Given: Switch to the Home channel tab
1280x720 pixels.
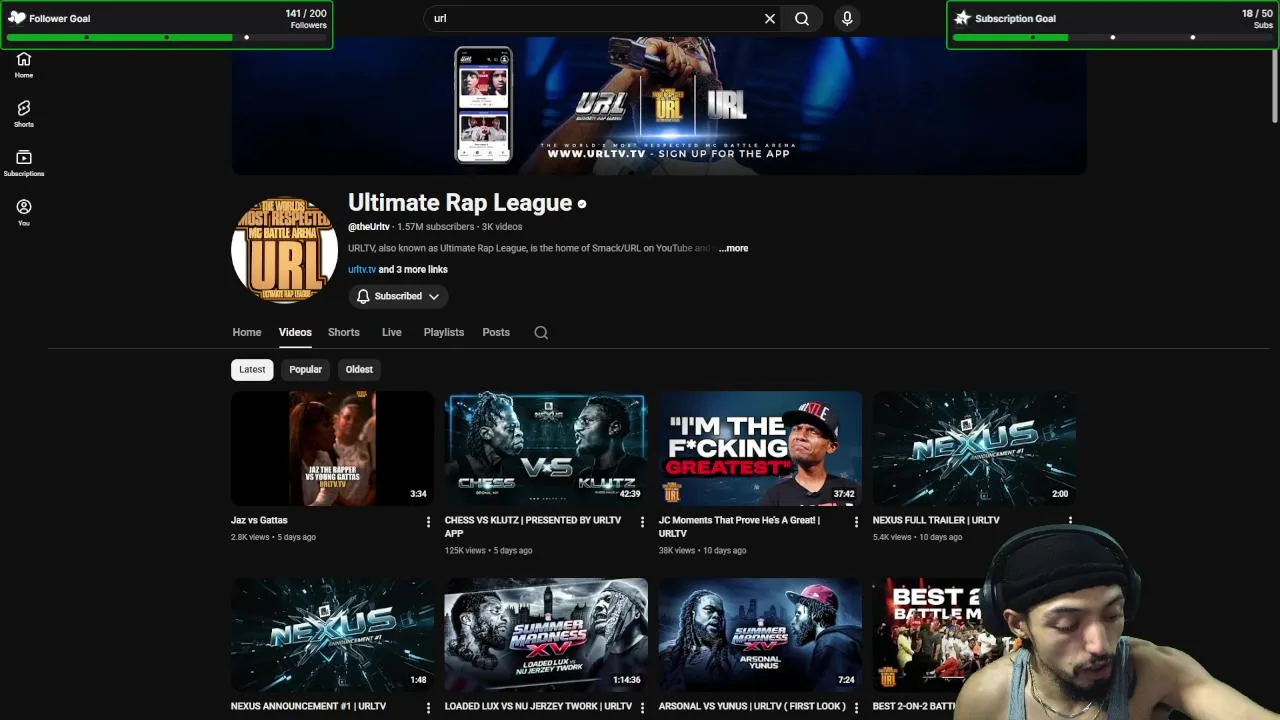Looking at the screenshot, I should [247, 332].
